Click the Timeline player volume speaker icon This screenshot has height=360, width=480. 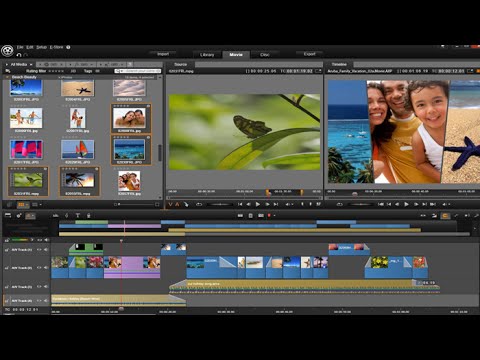point(444,204)
